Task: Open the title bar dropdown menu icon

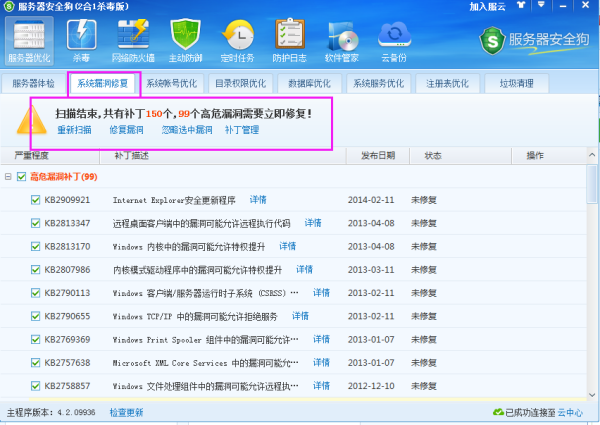Action: 541,5
